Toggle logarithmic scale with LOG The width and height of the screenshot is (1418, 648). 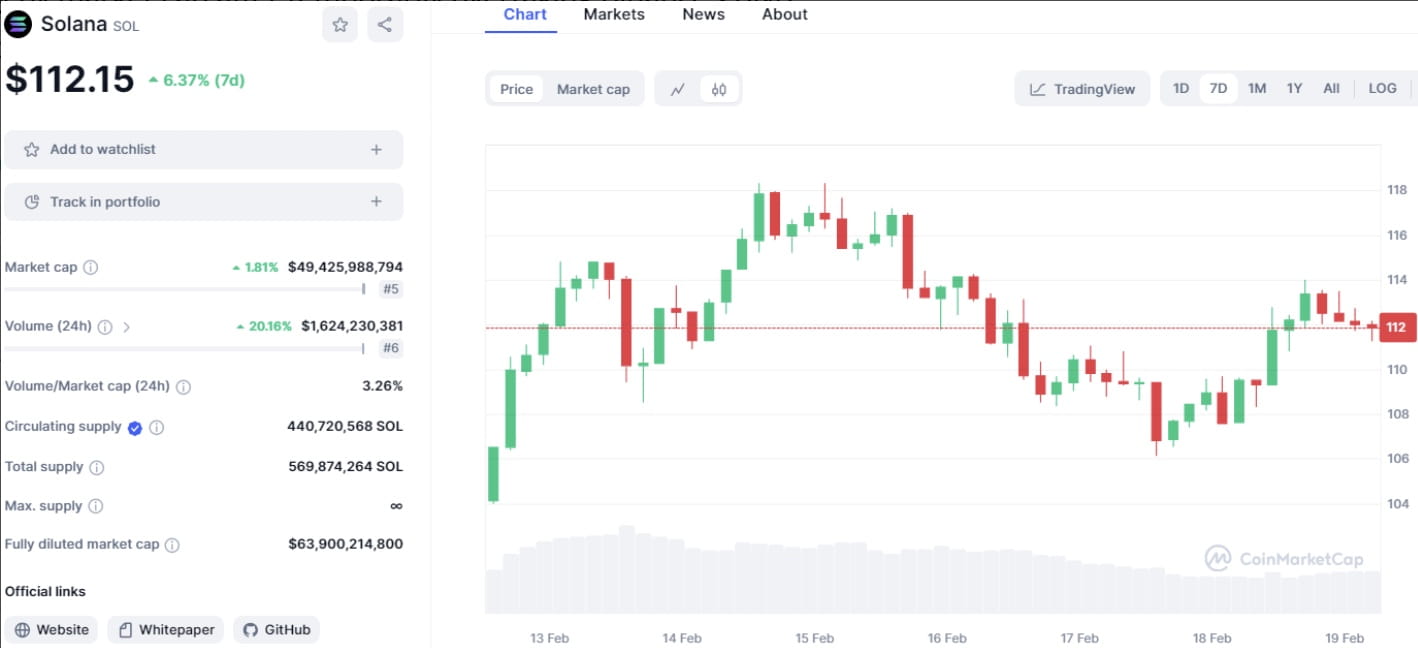point(1382,88)
